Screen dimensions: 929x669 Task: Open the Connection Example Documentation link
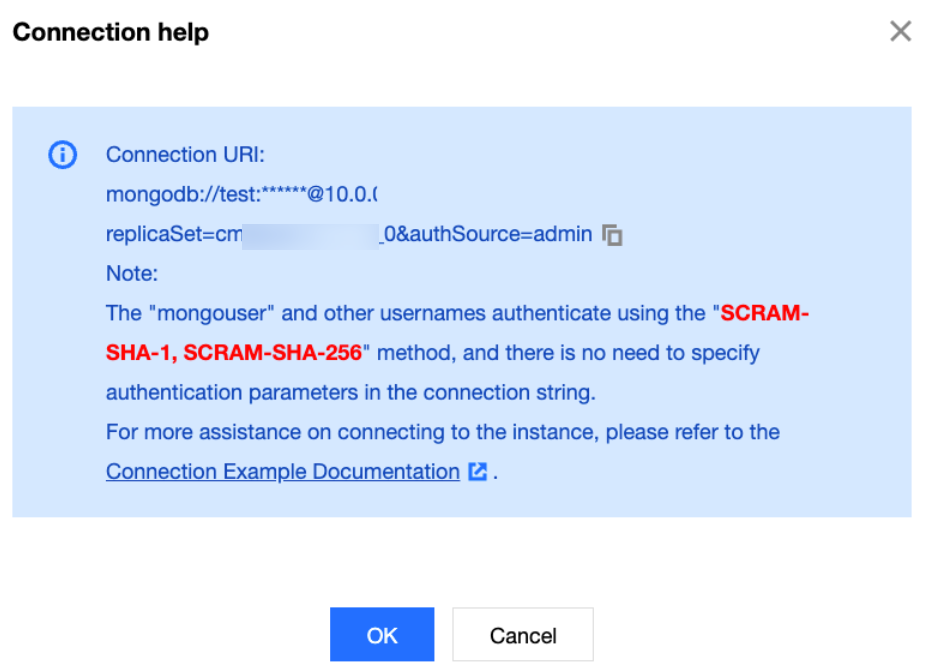(x=282, y=472)
